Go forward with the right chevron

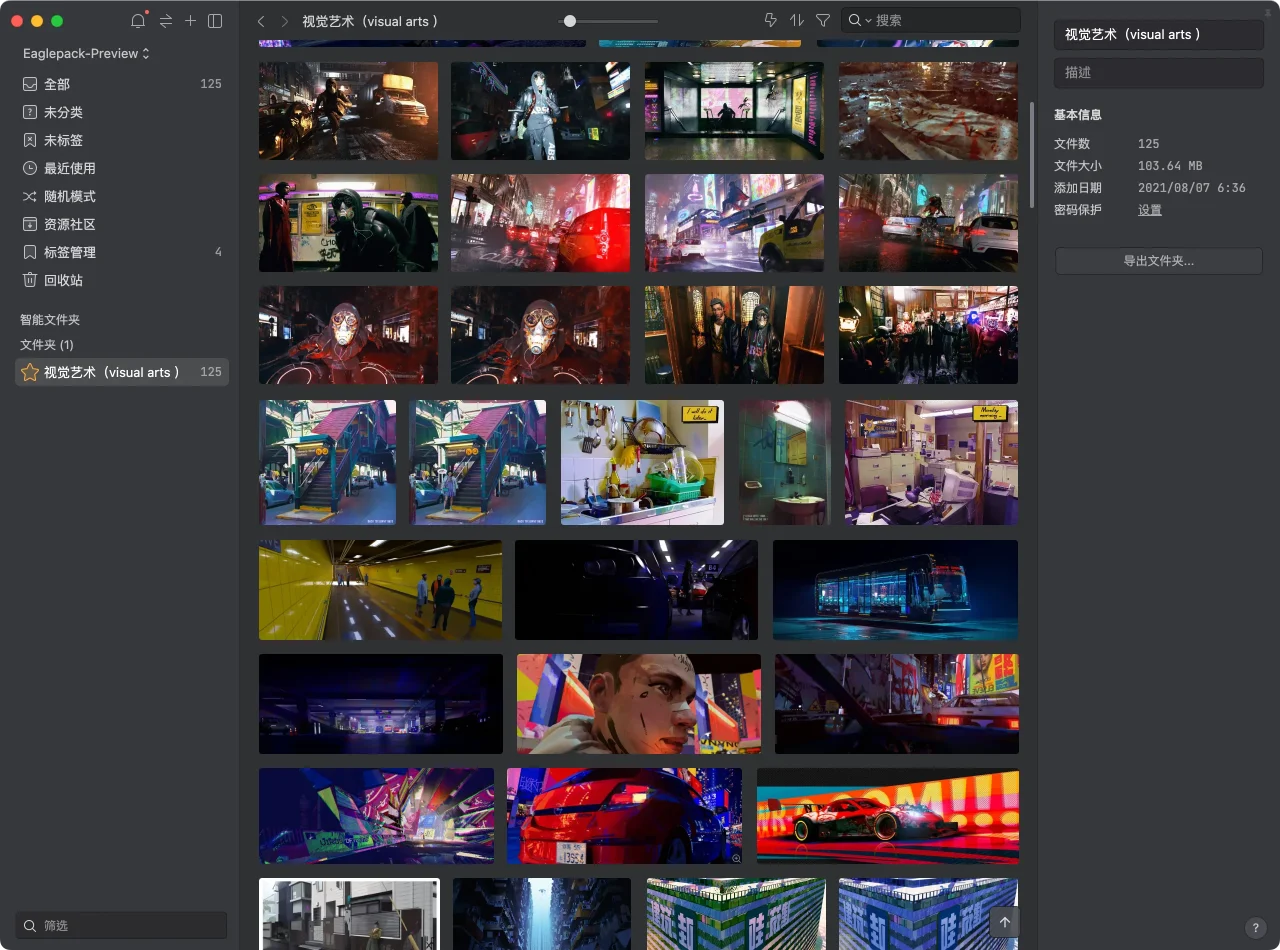(x=285, y=21)
